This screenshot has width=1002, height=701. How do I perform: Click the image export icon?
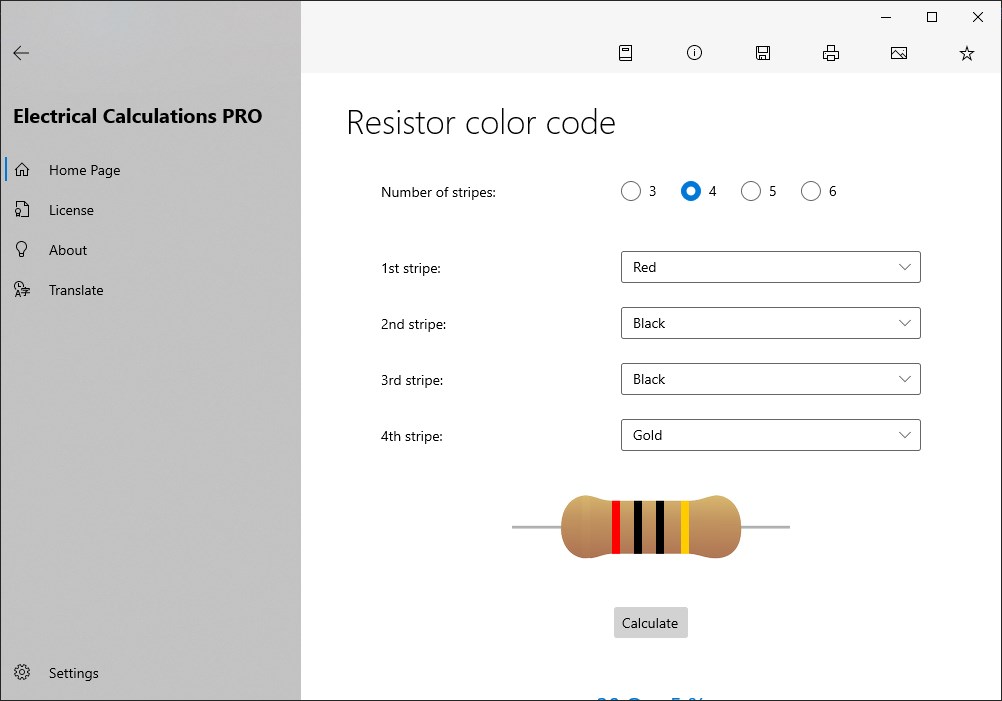(899, 53)
